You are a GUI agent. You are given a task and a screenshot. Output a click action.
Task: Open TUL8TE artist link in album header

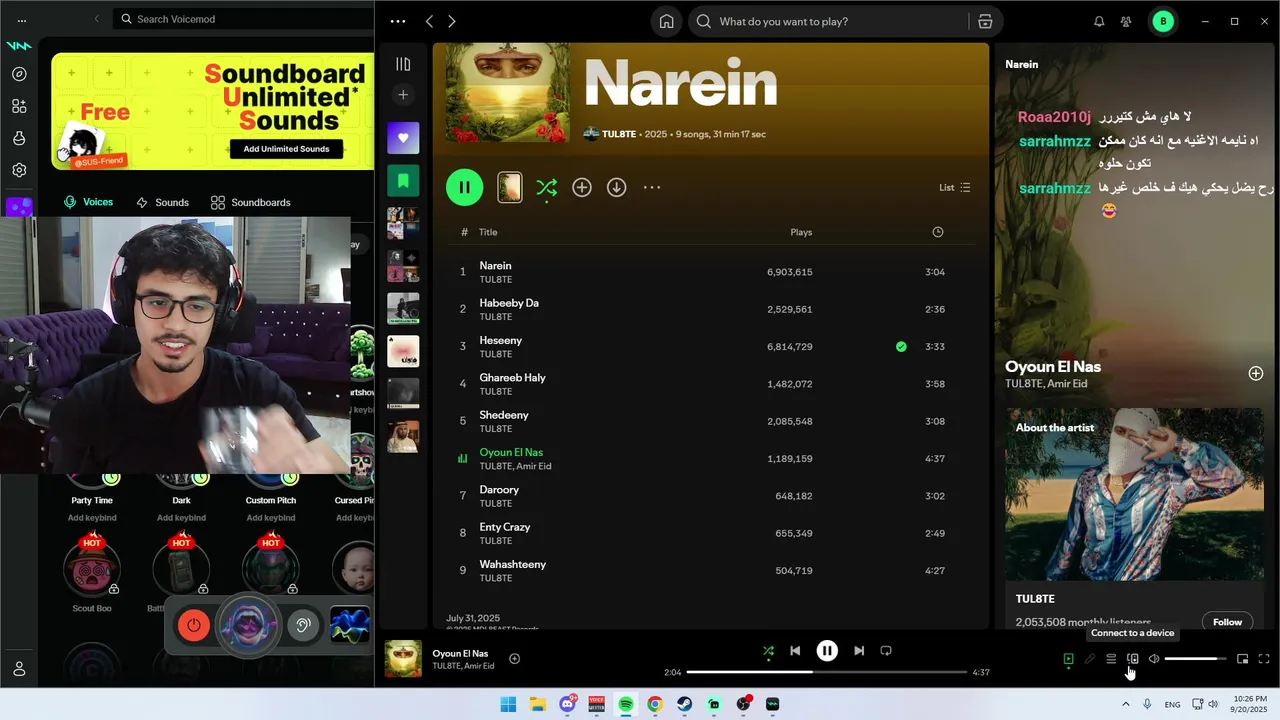(618, 134)
